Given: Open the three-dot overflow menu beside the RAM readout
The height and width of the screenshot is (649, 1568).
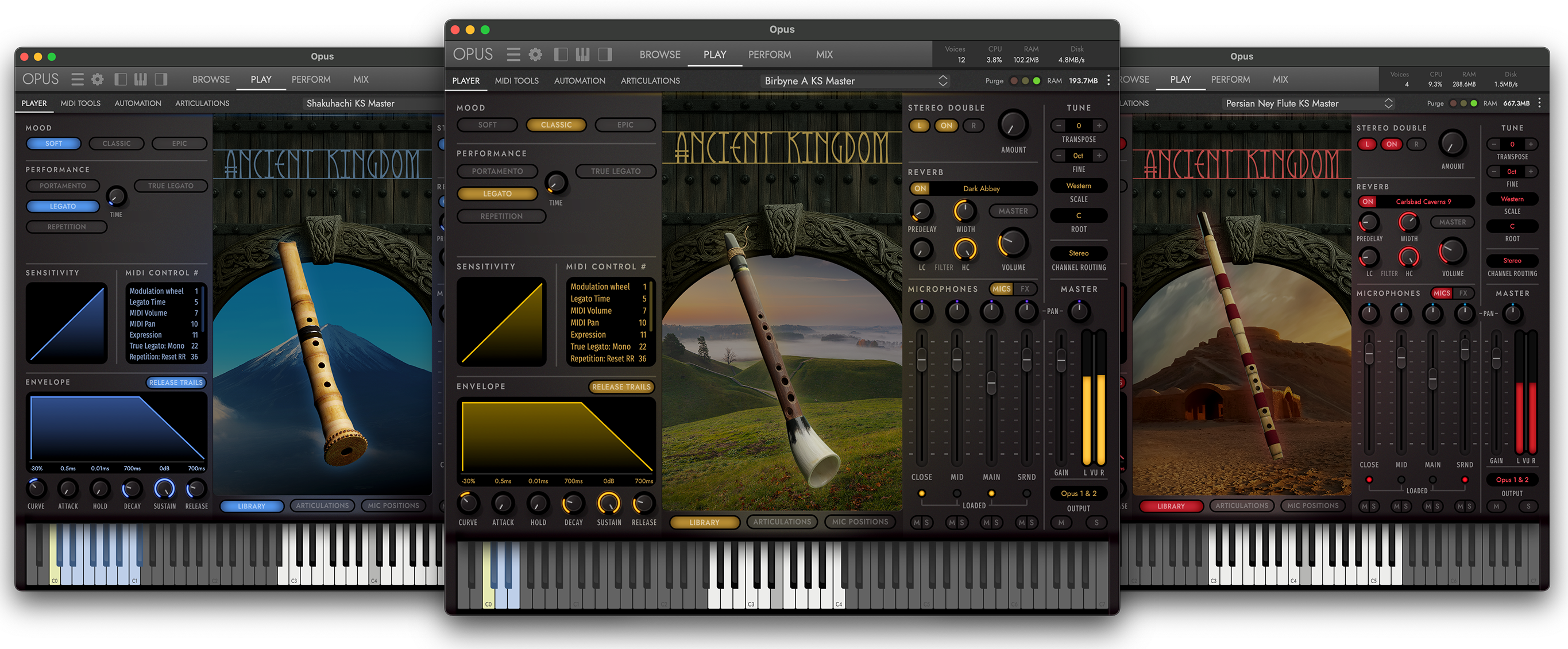Looking at the screenshot, I should point(1109,80).
